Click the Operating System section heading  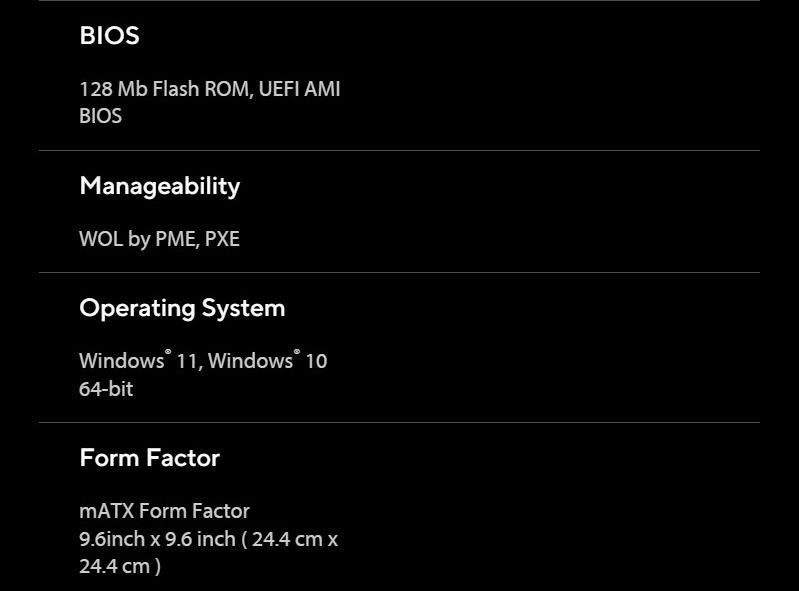[x=182, y=308]
